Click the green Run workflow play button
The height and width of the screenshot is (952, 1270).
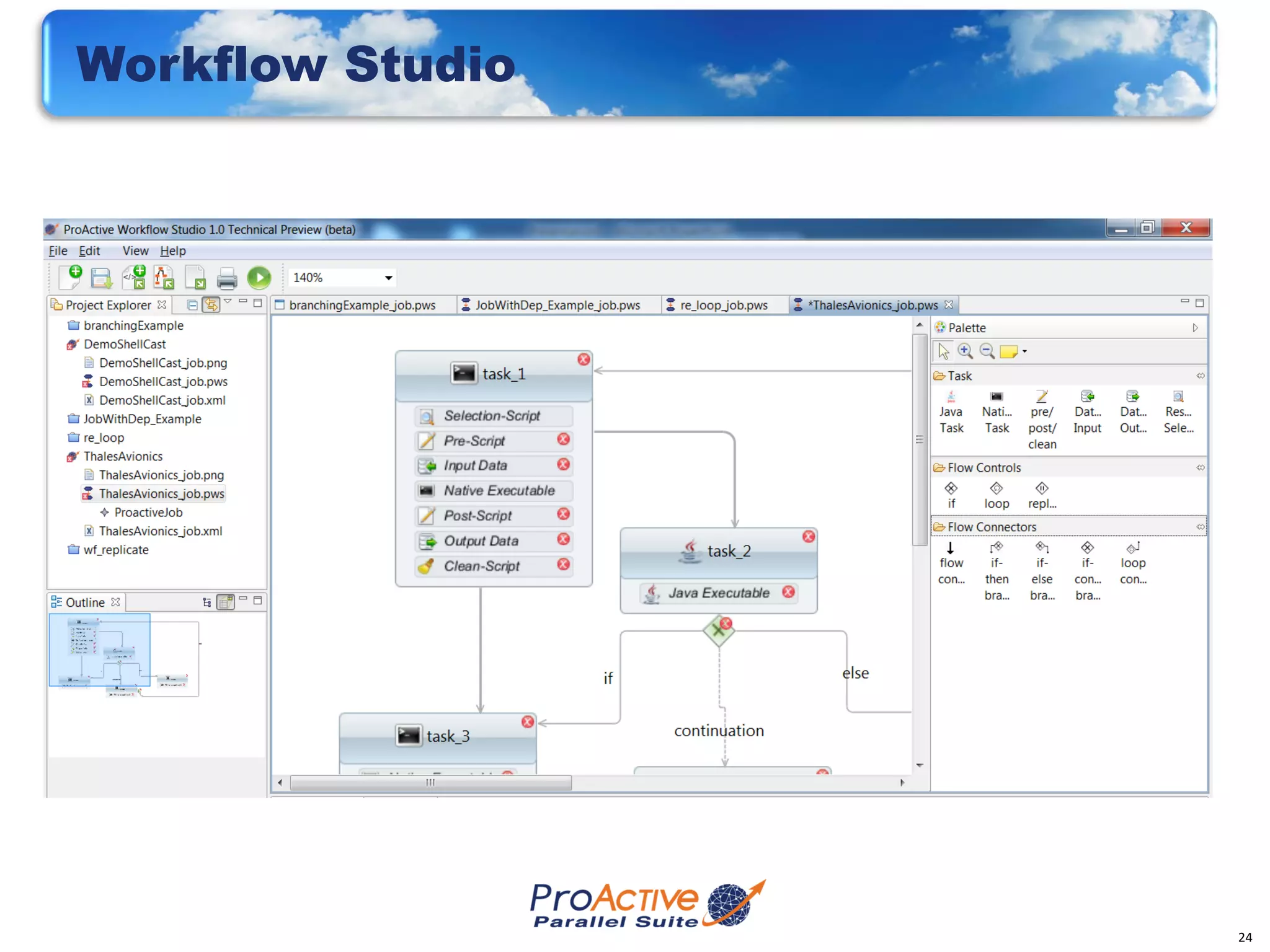pyautogui.click(x=259, y=278)
